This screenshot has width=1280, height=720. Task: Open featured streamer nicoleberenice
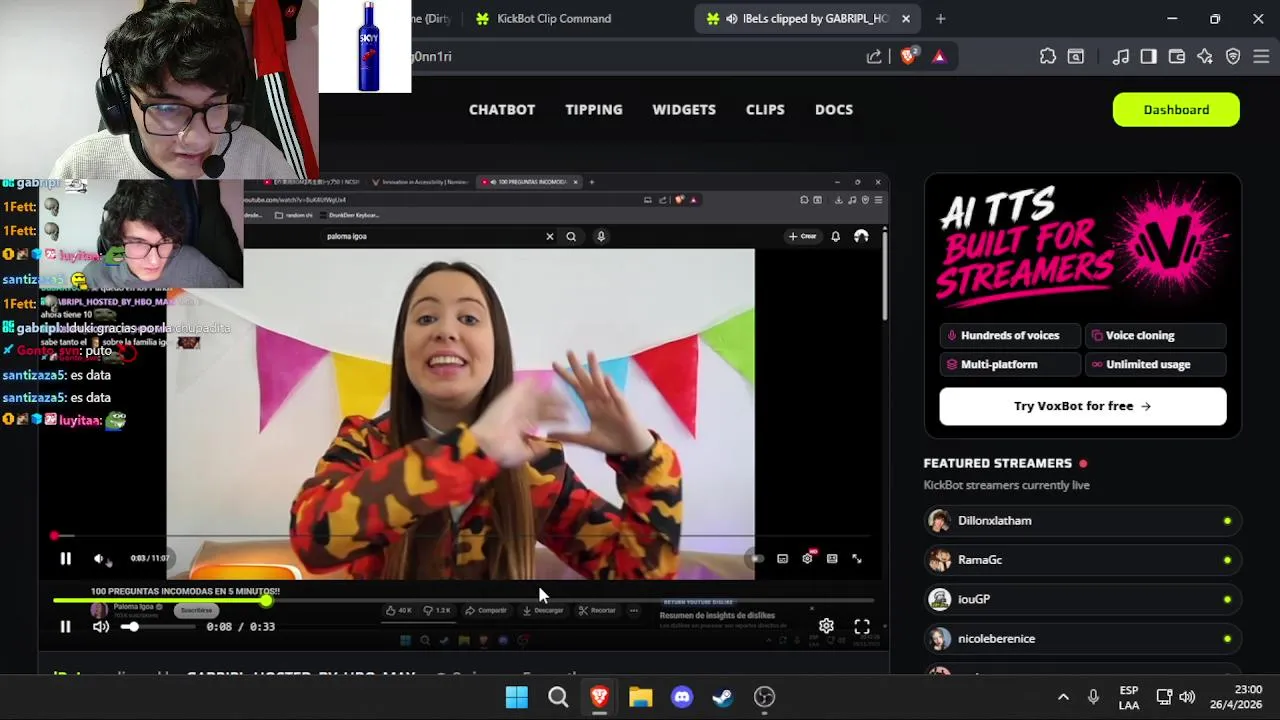(x=1082, y=639)
